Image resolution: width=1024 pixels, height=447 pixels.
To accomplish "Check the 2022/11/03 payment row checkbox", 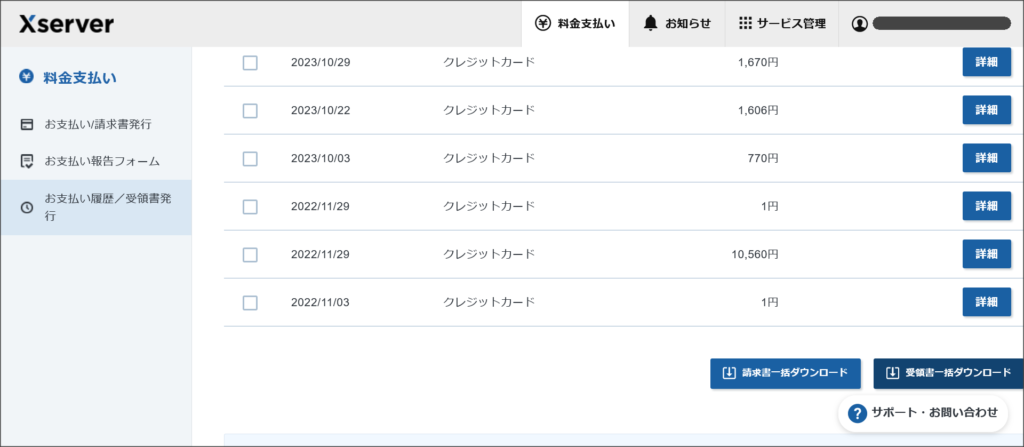I will point(250,303).
